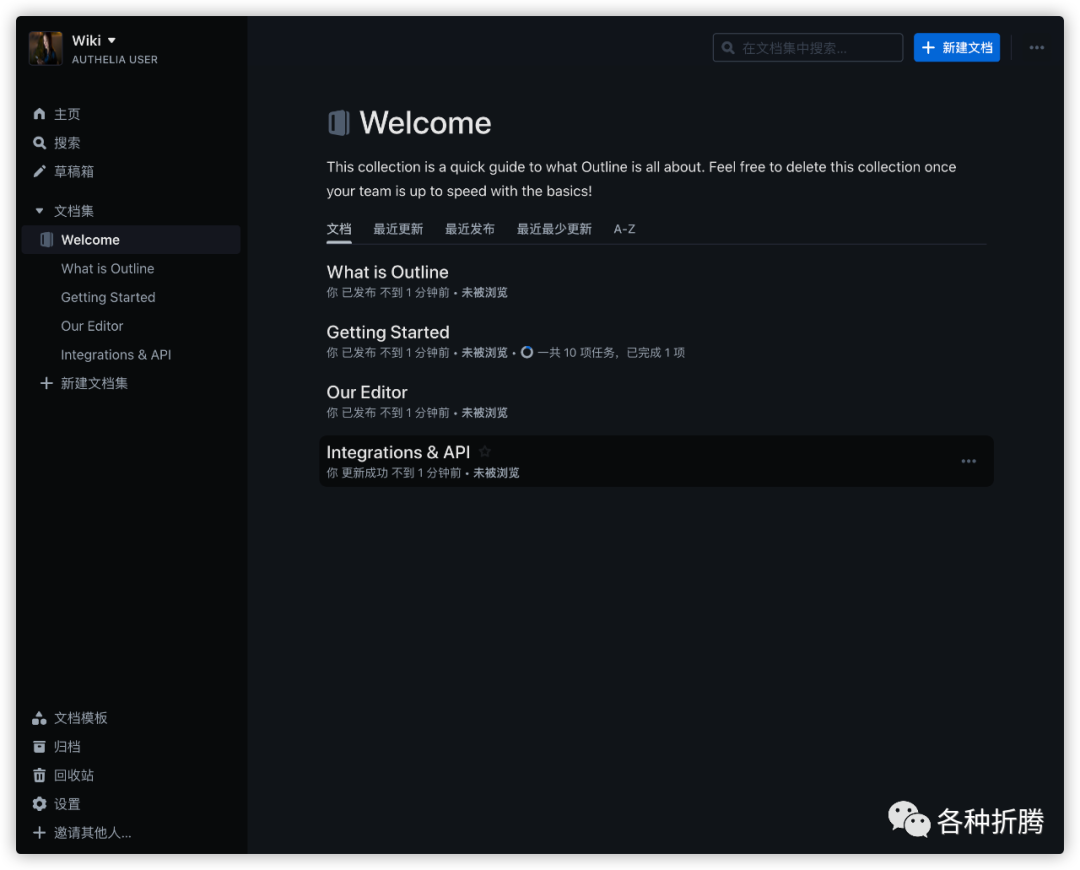1080x870 pixels.
Task: Click the 回收站 sidebar label
Action: 74,775
